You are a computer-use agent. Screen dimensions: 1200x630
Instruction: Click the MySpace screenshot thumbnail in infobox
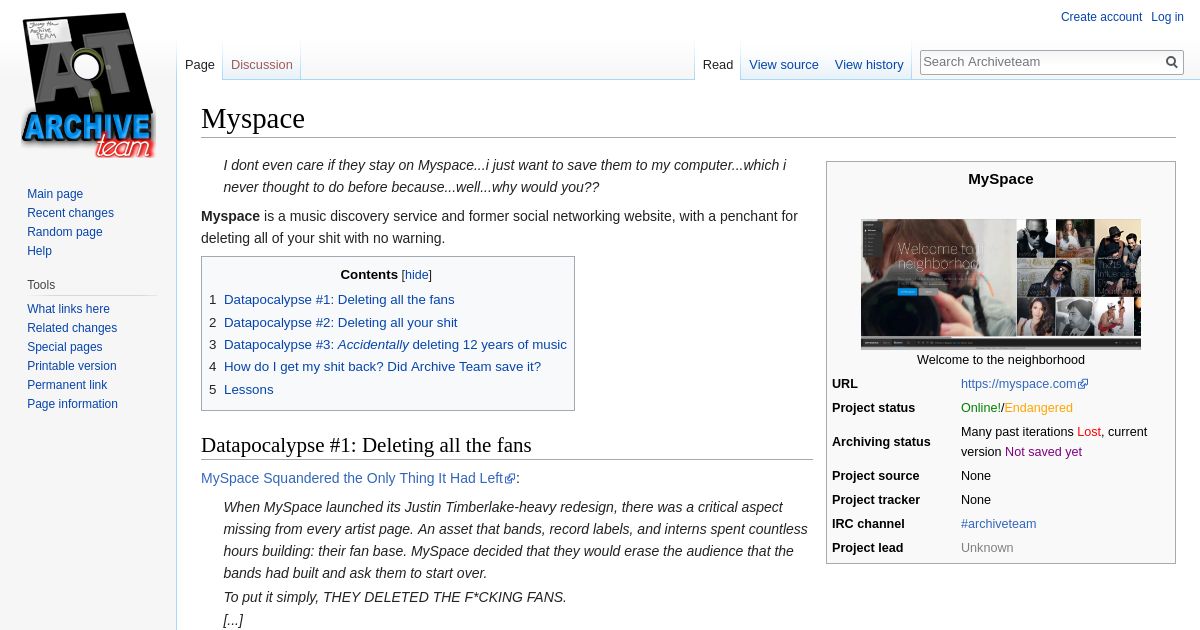pyautogui.click(x=1001, y=284)
